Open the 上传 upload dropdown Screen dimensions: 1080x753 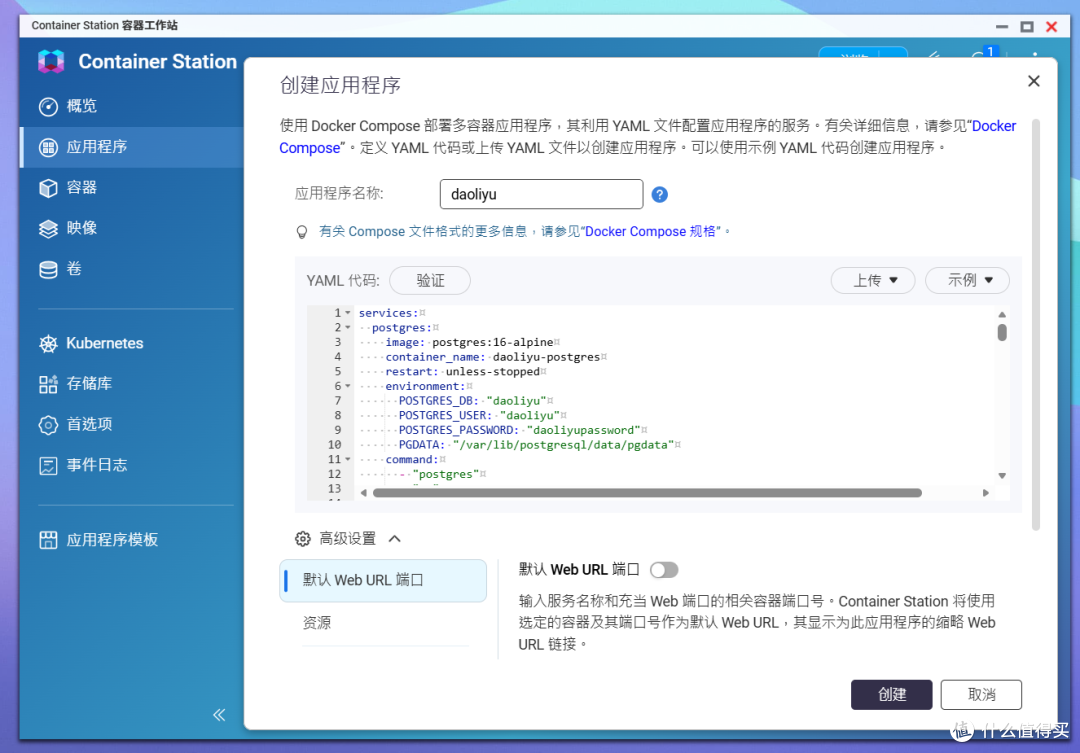tap(873, 280)
